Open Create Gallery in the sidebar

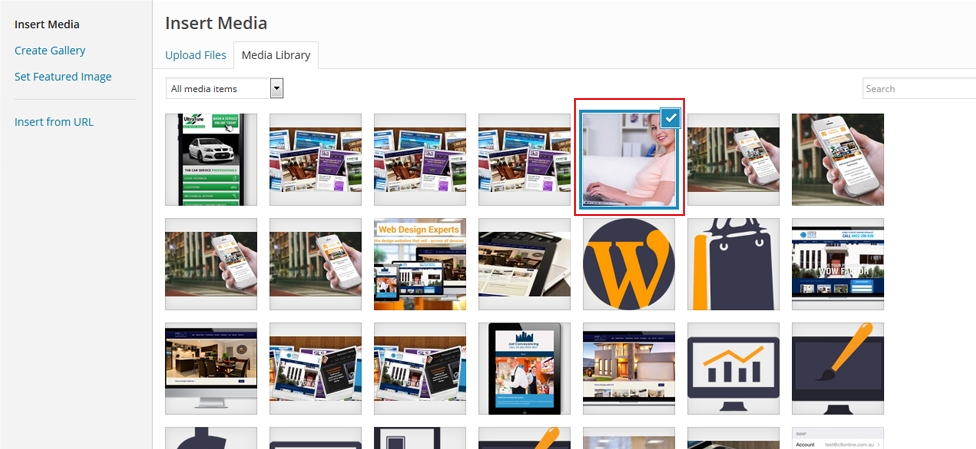coord(50,50)
